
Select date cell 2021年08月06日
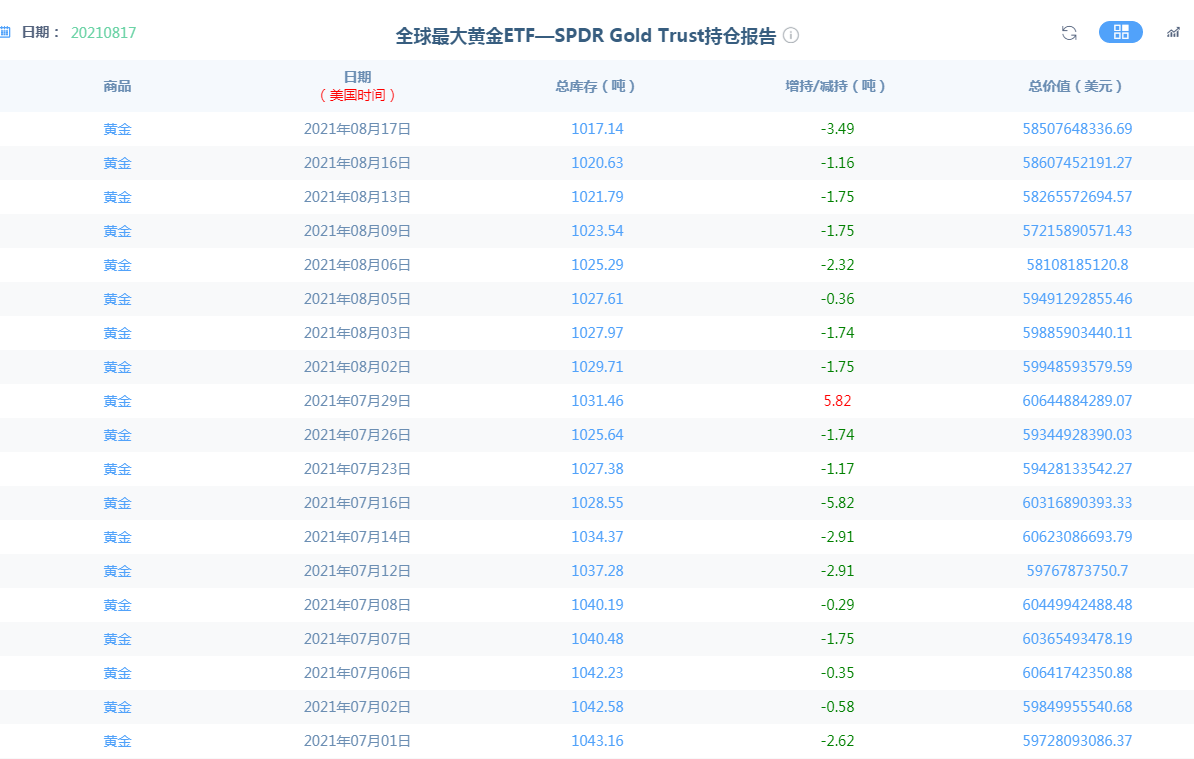coord(357,265)
